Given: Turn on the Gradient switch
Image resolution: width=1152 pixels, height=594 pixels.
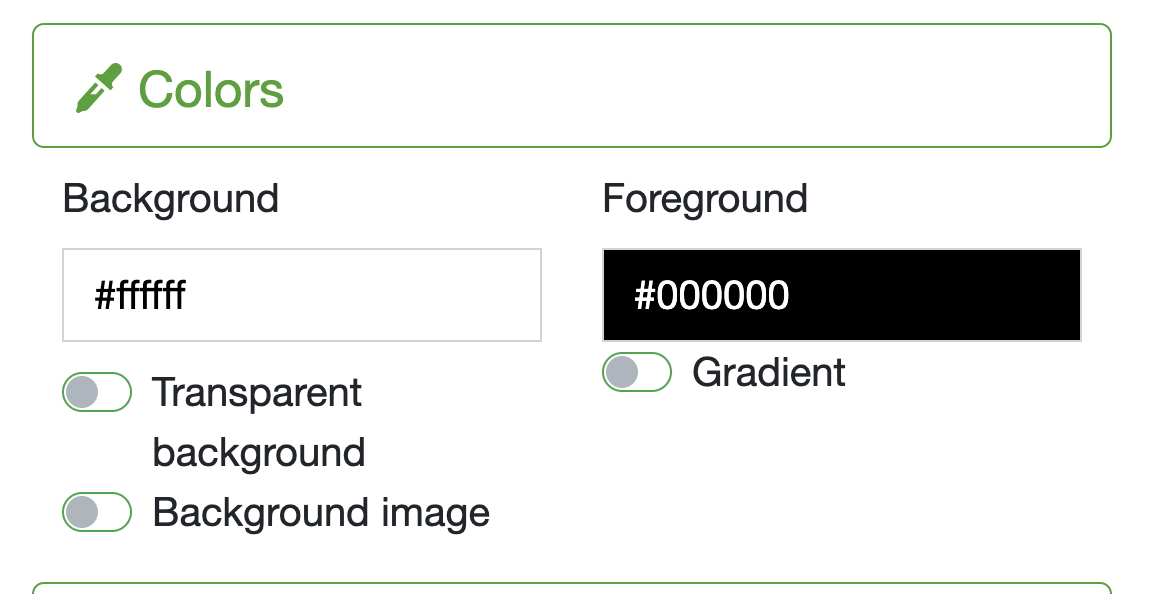Looking at the screenshot, I should [x=637, y=372].
